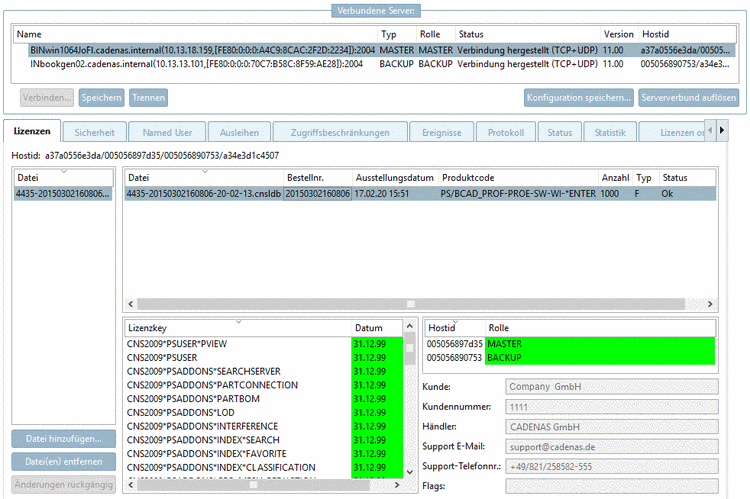Click the Hostid column header in servers table
750x499 pixels.
point(687,34)
